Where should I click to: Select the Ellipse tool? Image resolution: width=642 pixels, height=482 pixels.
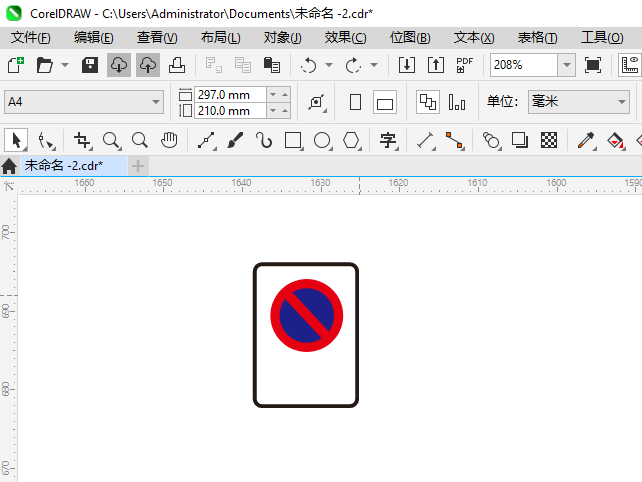pos(322,140)
